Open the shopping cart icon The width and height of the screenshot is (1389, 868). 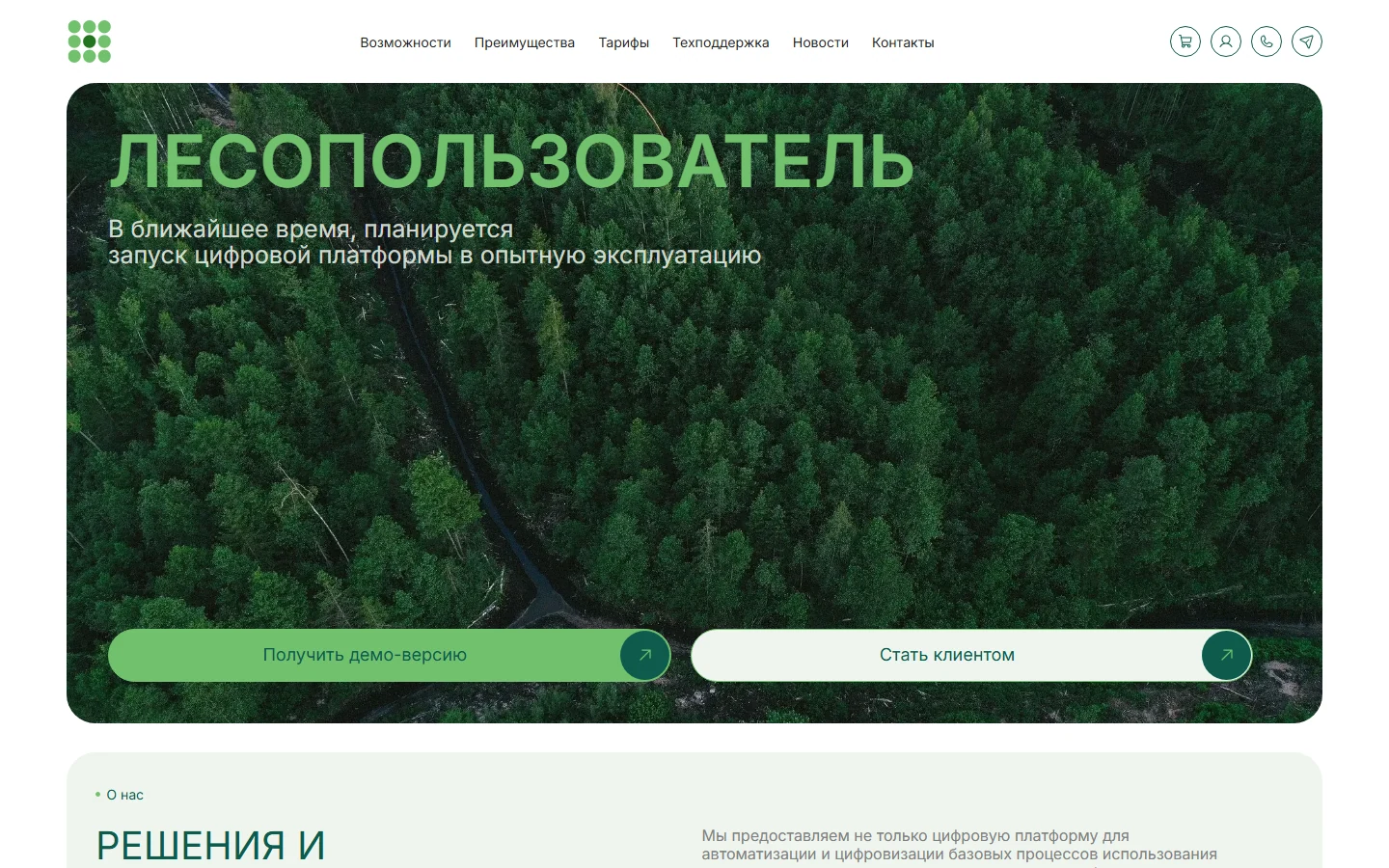(1185, 41)
